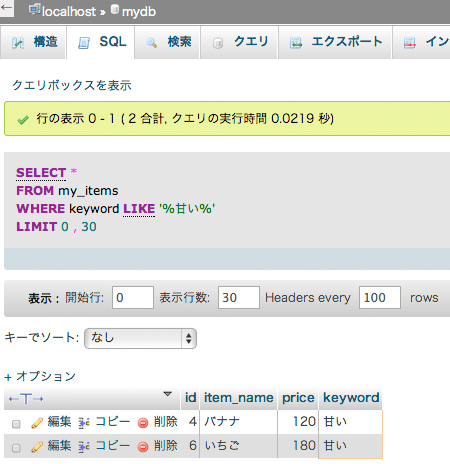Open the partially visible イン import tab
Screen dimensions: 450x464
pyautogui.click(x=421, y=42)
